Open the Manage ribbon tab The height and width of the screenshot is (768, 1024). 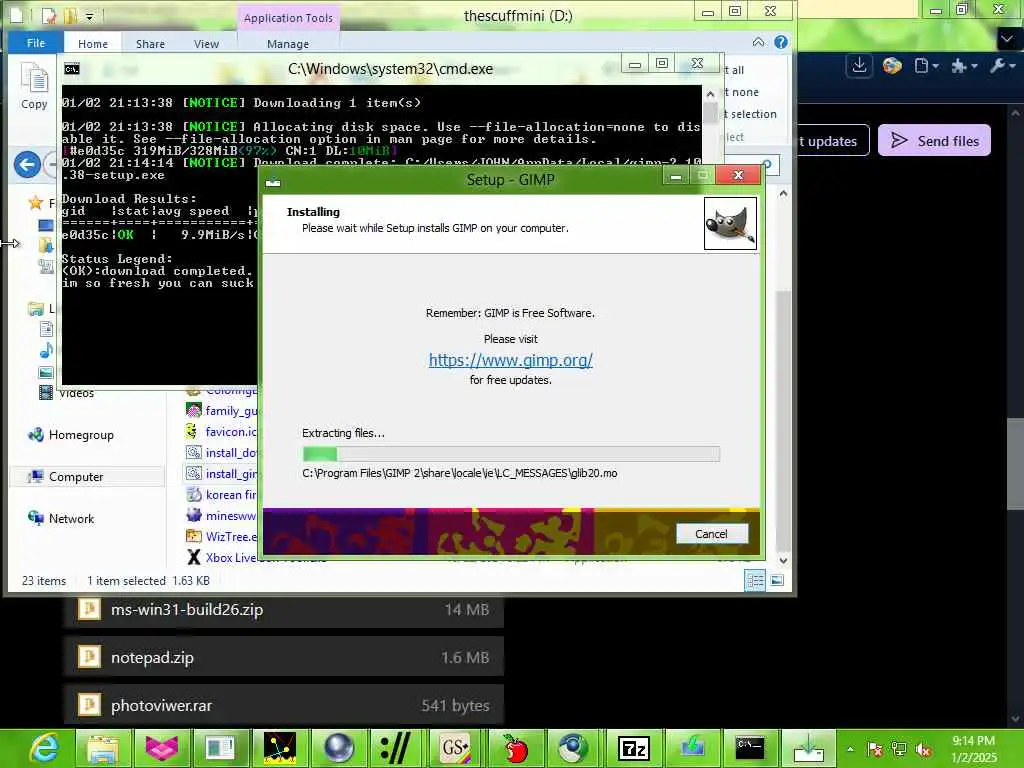(287, 44)
